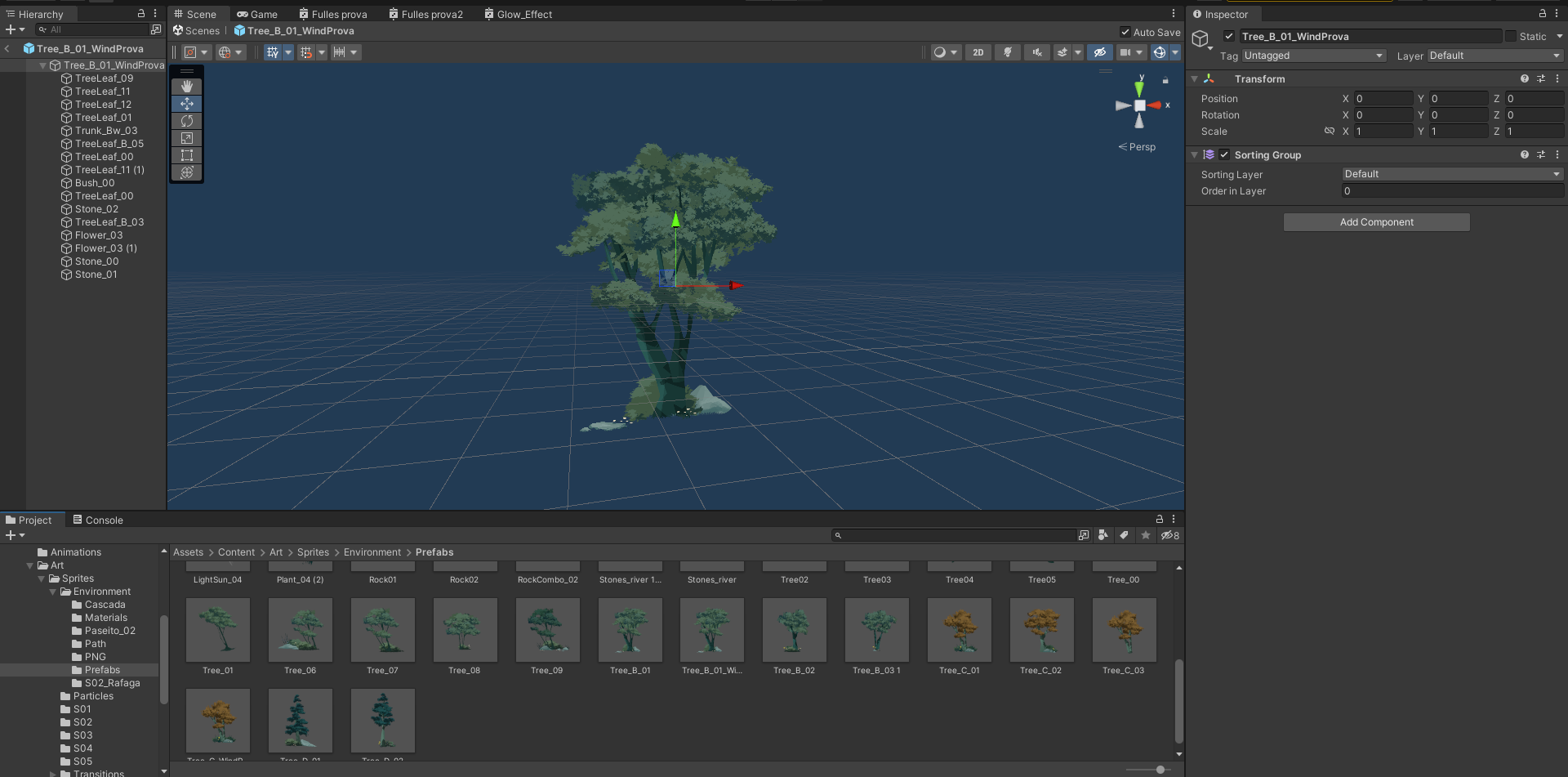The image size is (1568, 777).
Task: Disable the Sorting Group component checkbox
Action: 1224,155
